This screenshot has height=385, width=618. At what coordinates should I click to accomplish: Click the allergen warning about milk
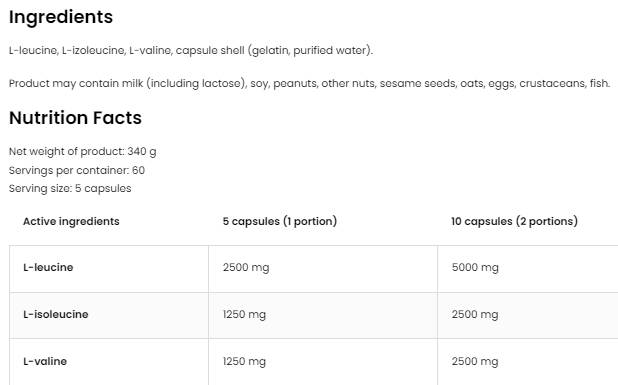click(309, 84)
